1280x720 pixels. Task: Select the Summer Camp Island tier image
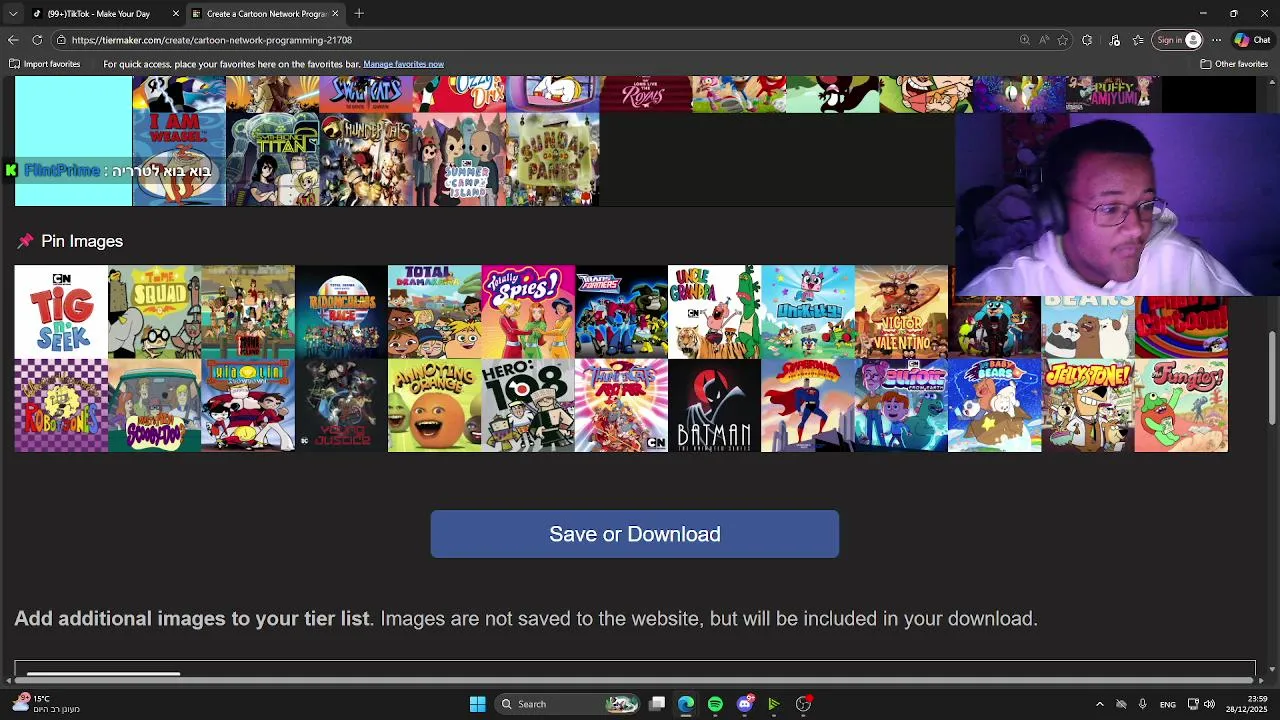459,159
